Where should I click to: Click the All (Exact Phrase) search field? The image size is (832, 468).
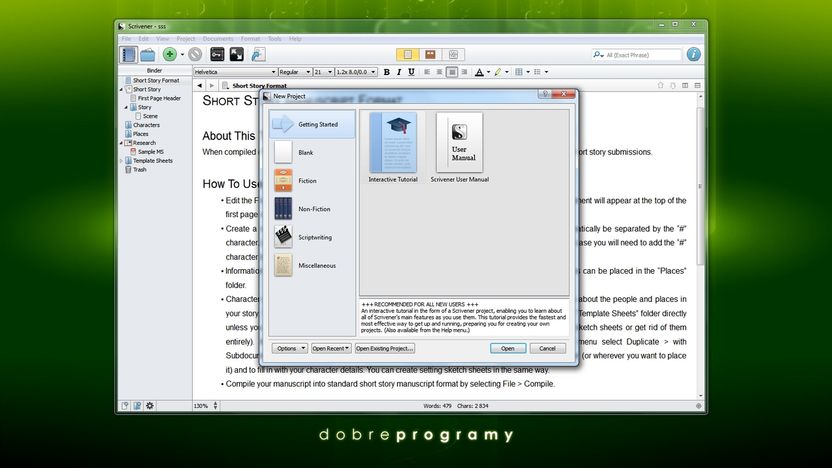(637, 55)
